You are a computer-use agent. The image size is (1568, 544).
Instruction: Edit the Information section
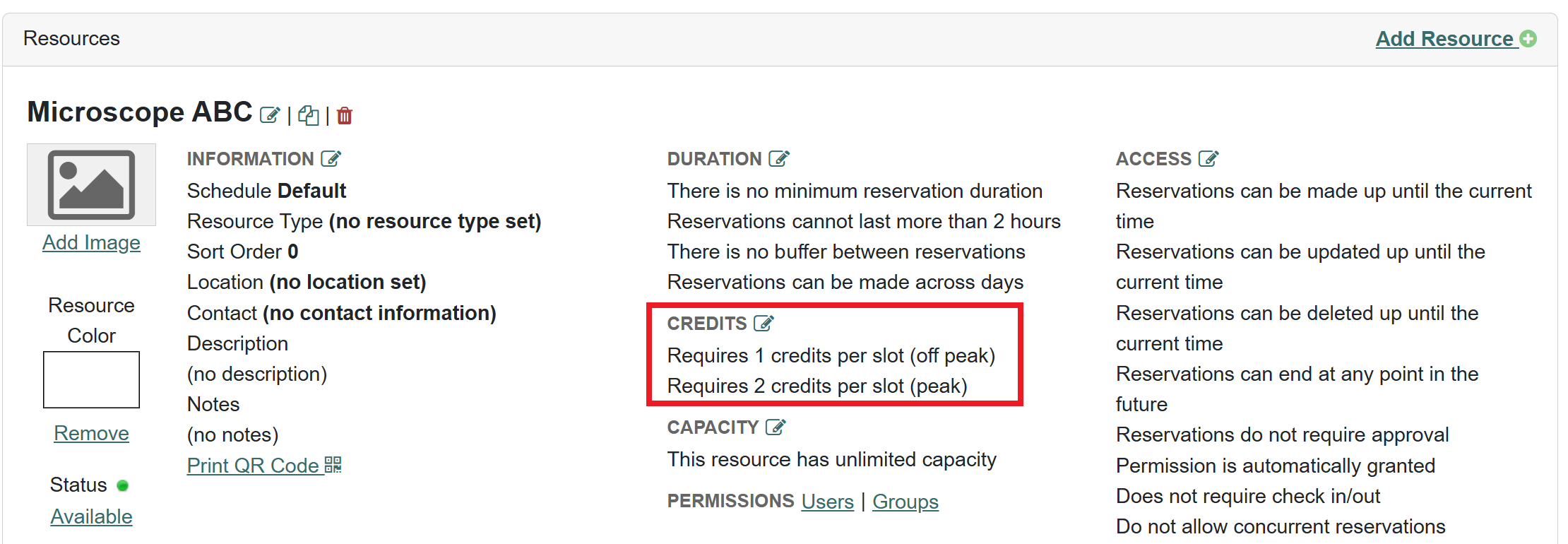click(x=331, y=159)
